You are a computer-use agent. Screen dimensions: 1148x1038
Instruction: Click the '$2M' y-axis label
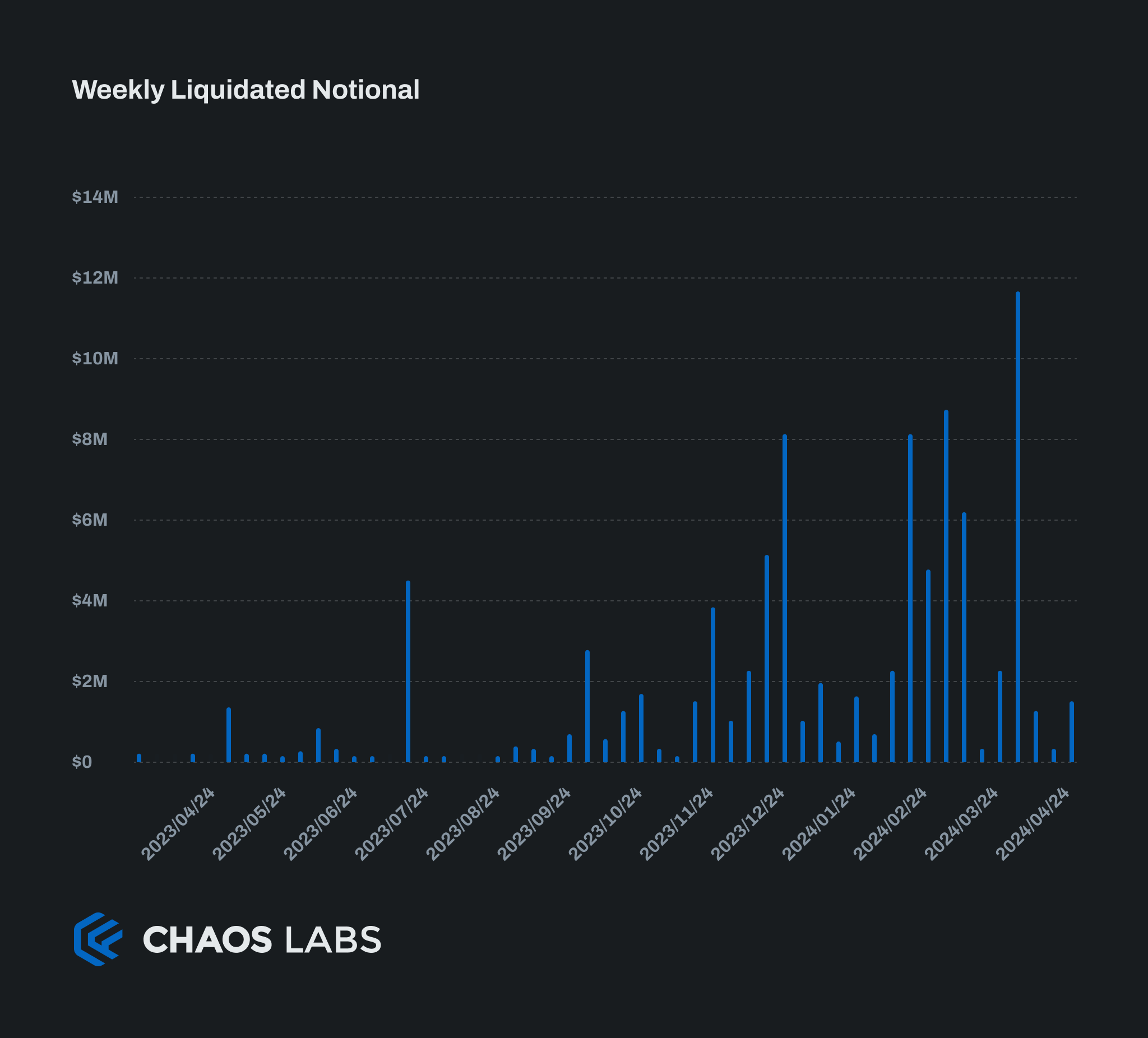tap(90, 681)
